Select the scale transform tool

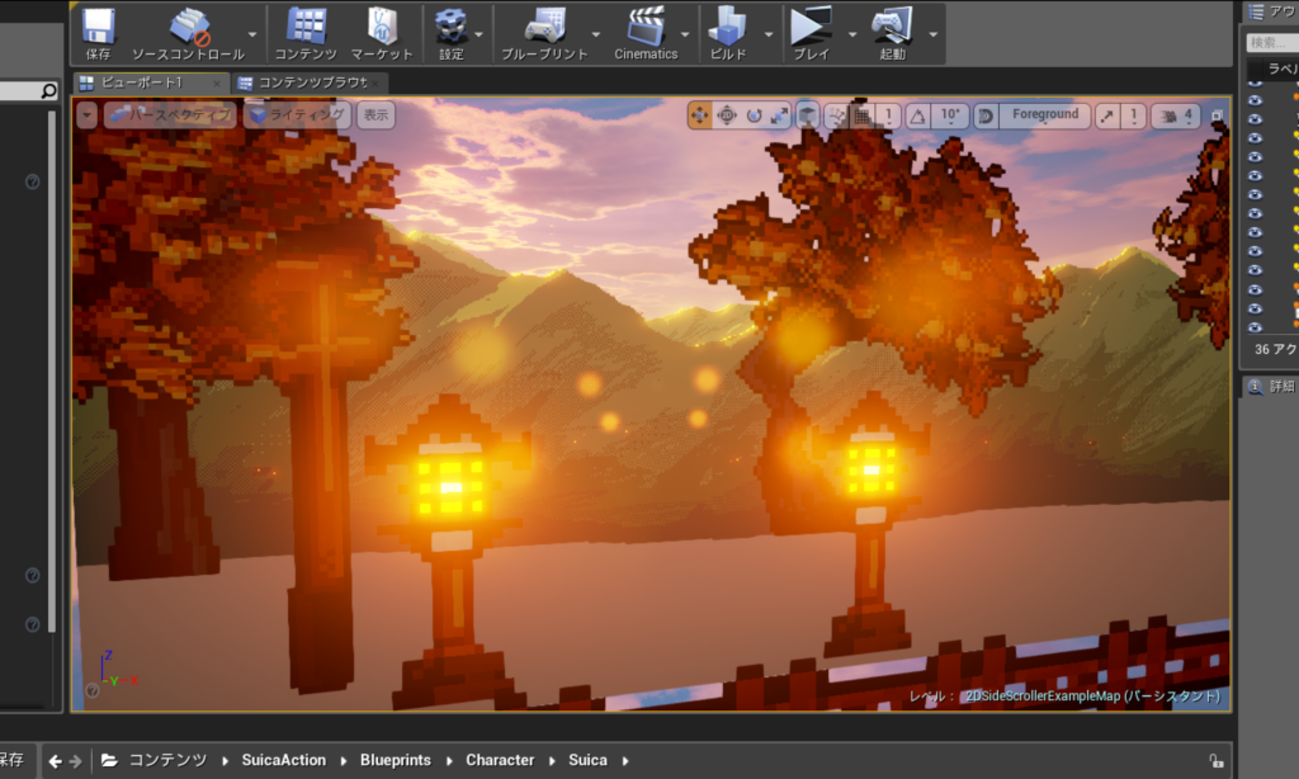(780, 116)
